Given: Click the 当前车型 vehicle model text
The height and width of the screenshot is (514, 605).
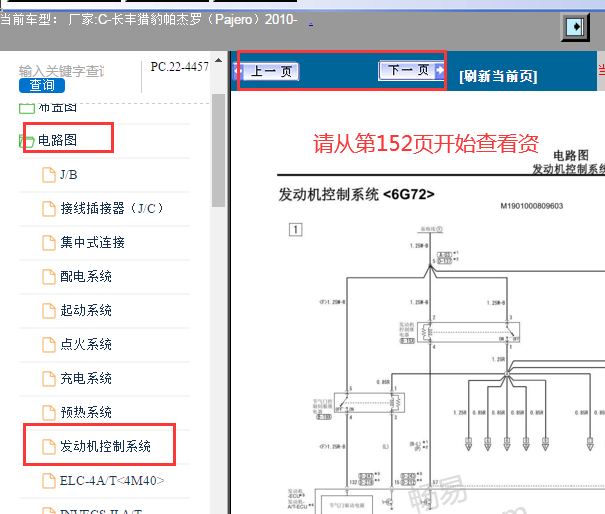Looking at the screenshot, I should (x=149, y=19).
